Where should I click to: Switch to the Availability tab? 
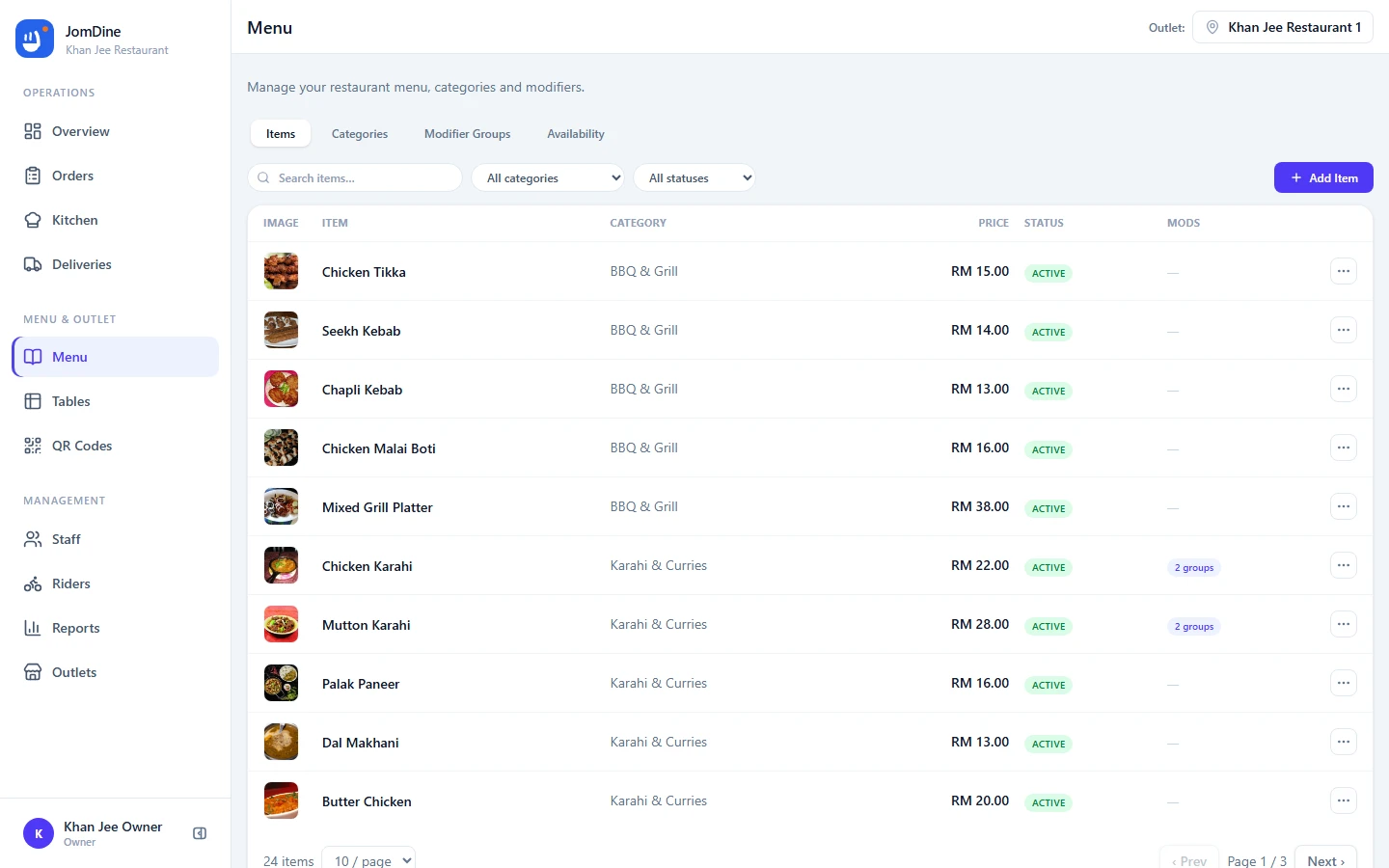(x=576, y=134)
